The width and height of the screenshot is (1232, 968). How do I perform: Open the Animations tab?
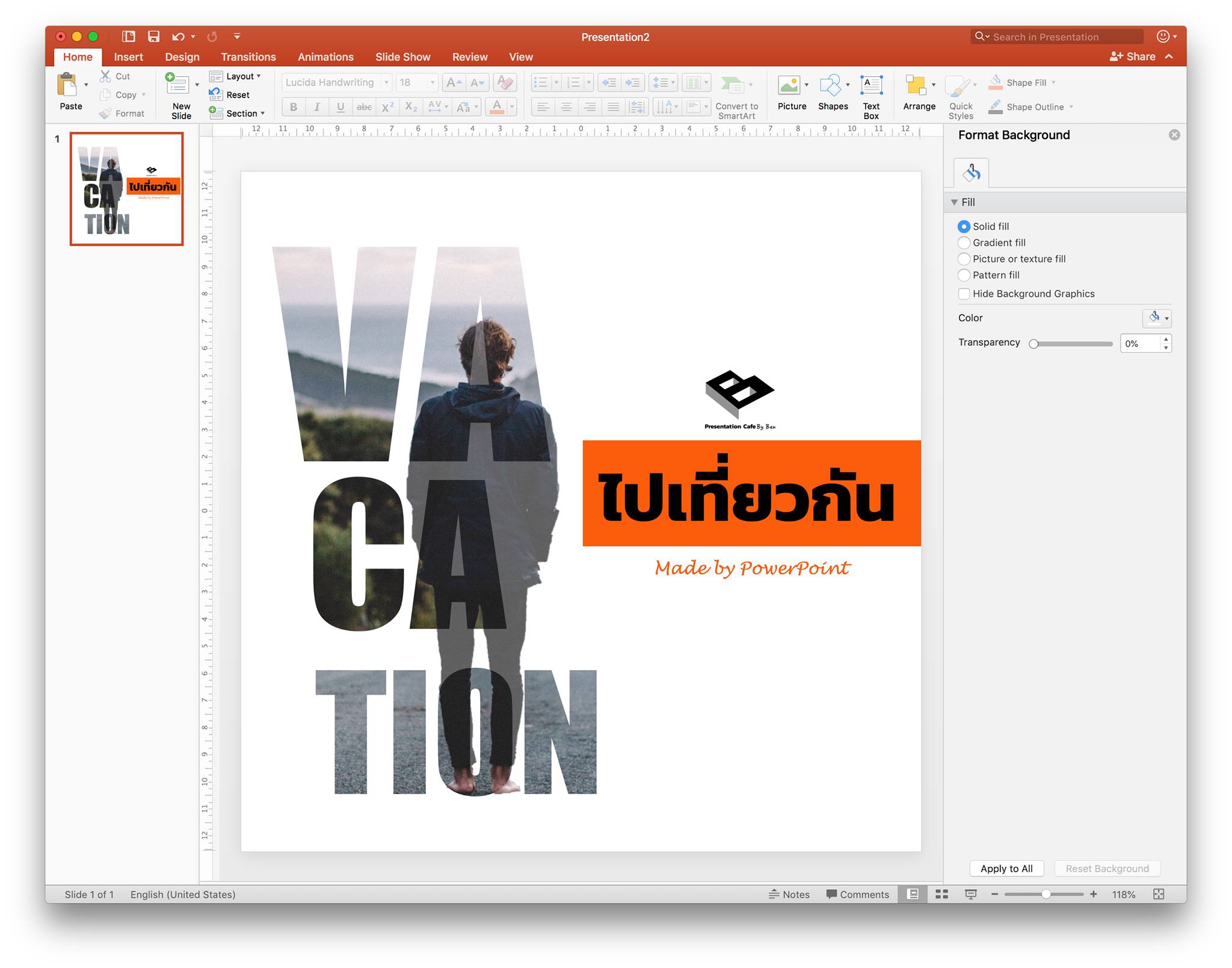(x=325, y=57)
